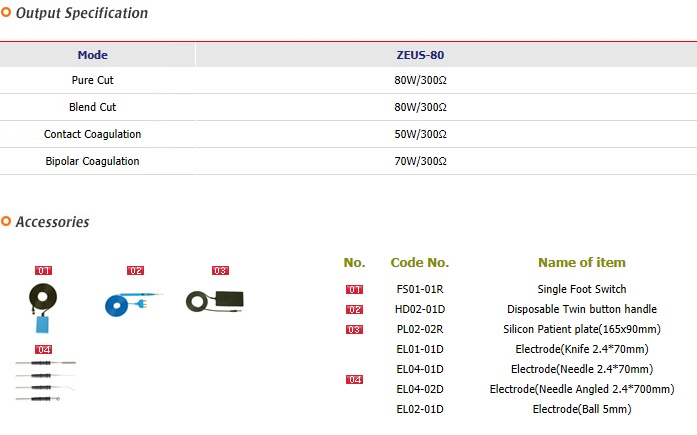The image size is (697, 435).
Task: Select code FS01-01R
Action: [420, 289]
